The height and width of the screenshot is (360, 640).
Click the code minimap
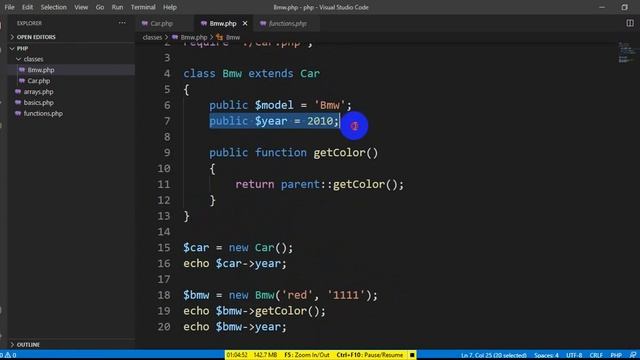point(625,53)
